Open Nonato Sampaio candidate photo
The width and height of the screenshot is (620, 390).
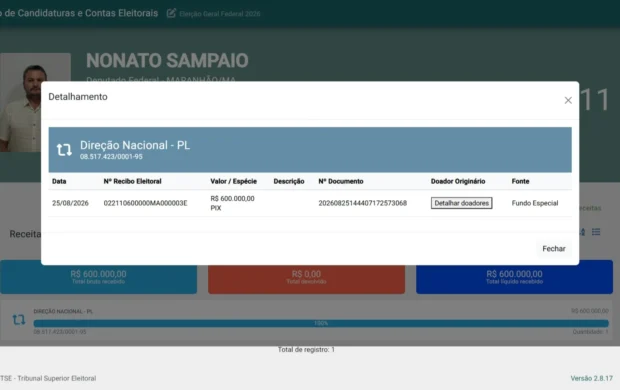pos(35,102)
